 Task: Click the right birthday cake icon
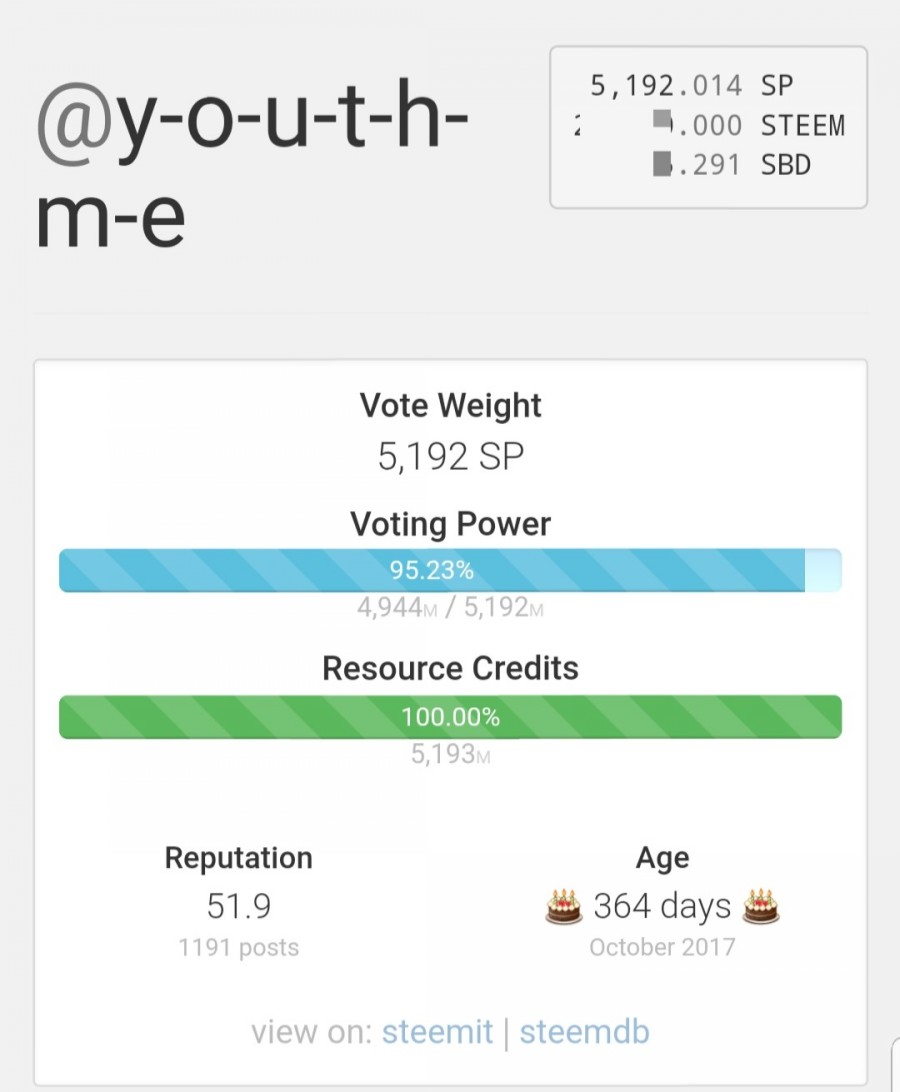761,906
